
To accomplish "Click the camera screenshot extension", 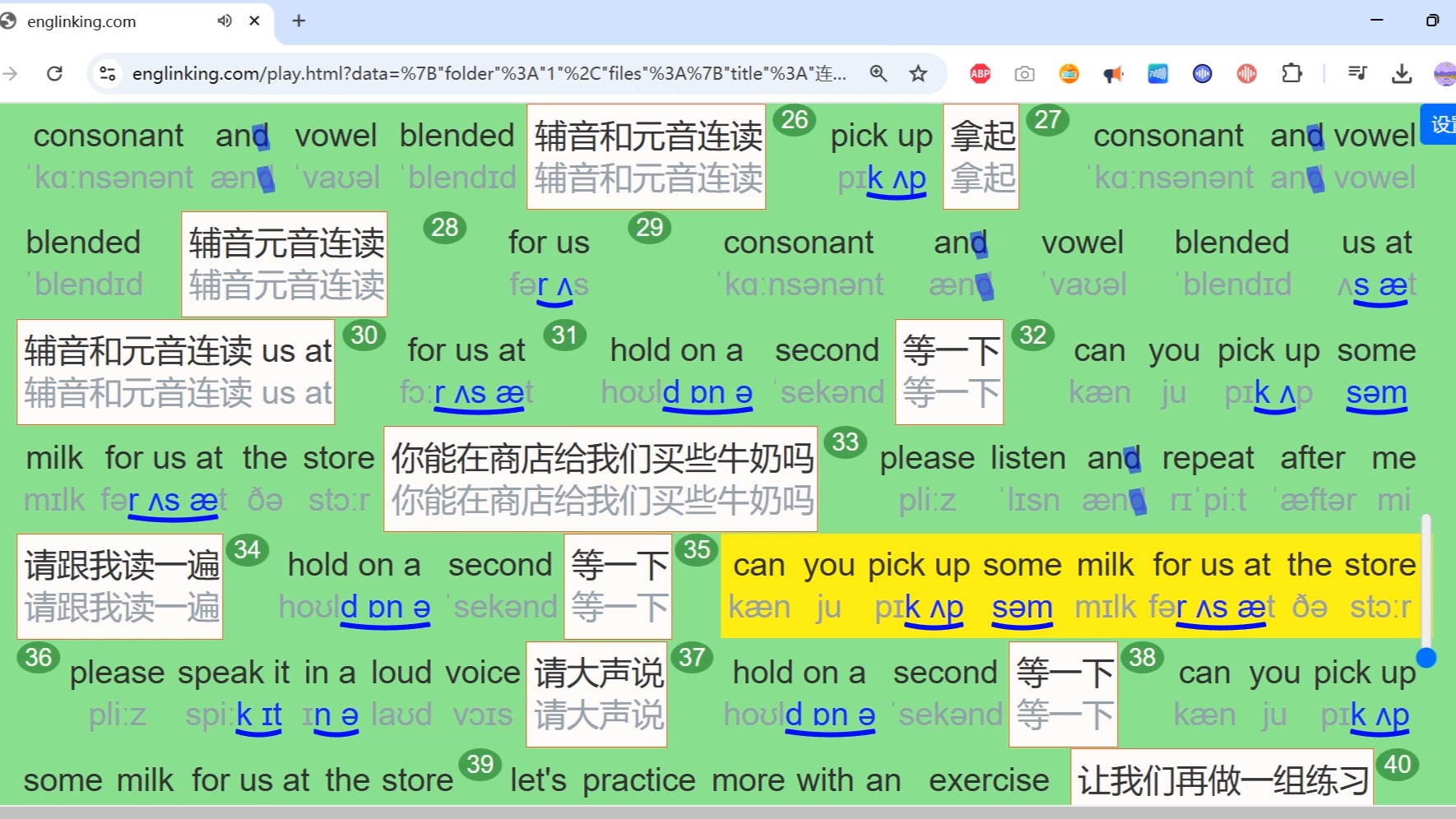I will tap(1024, 74).
